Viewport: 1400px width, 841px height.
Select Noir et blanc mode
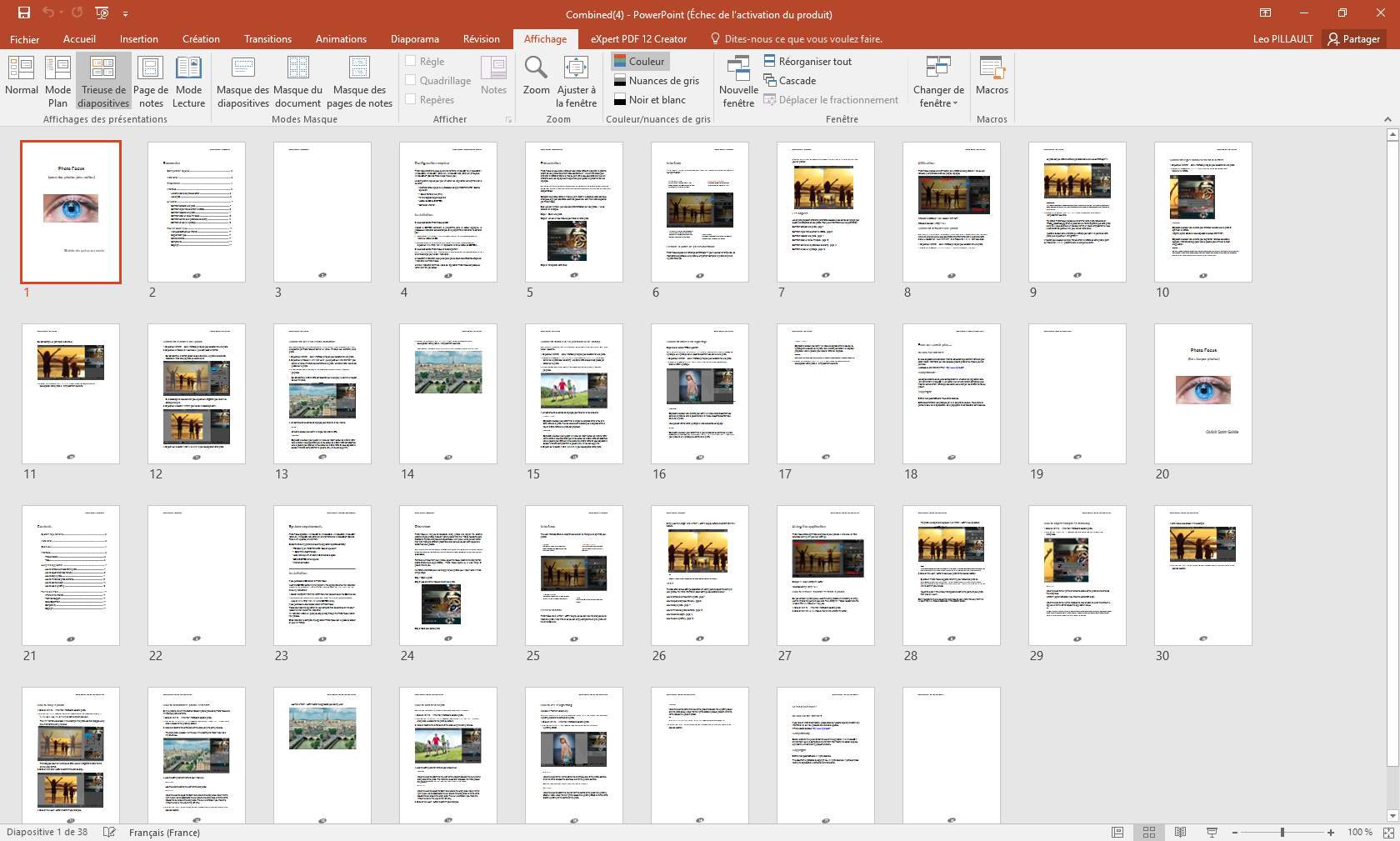(650, 99)
